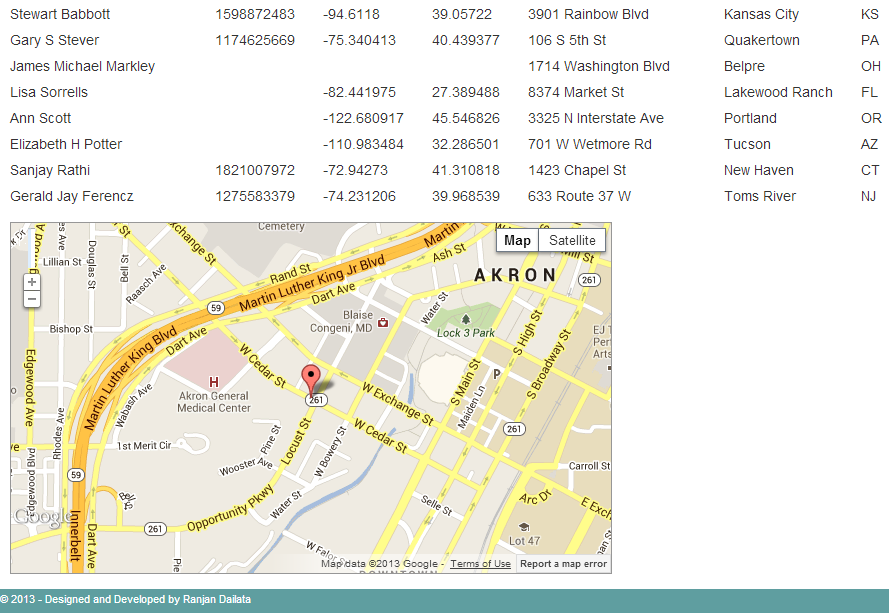Screen dimensions: 889x613
Task: Click the red location pin marker
Action: tap(311, 379)
